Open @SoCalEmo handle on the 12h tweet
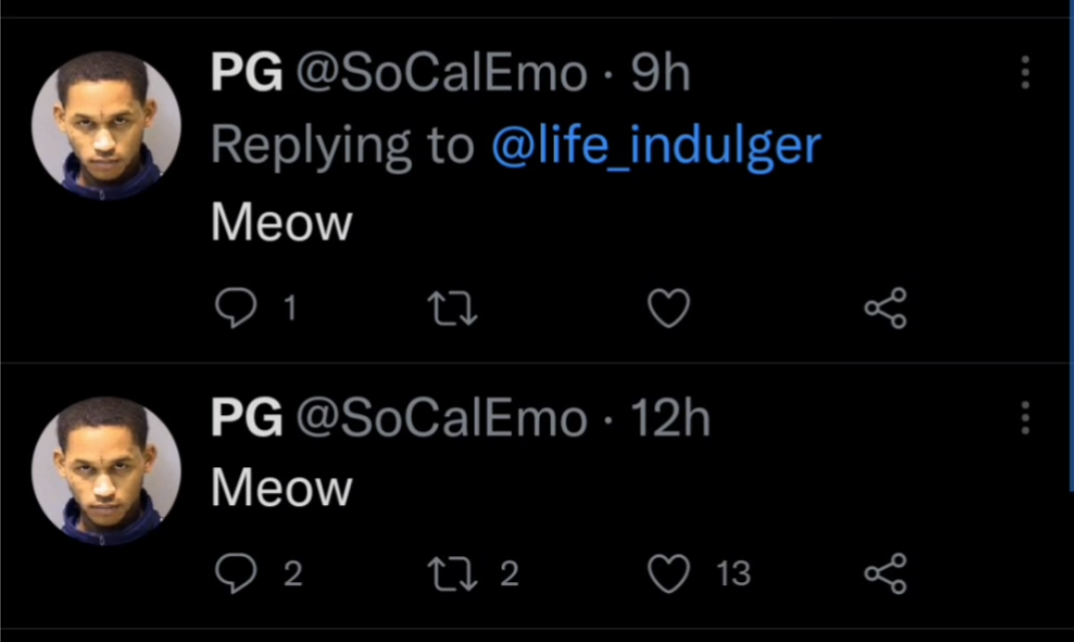This screenshot has width=1074, height=642. point(442,418)
